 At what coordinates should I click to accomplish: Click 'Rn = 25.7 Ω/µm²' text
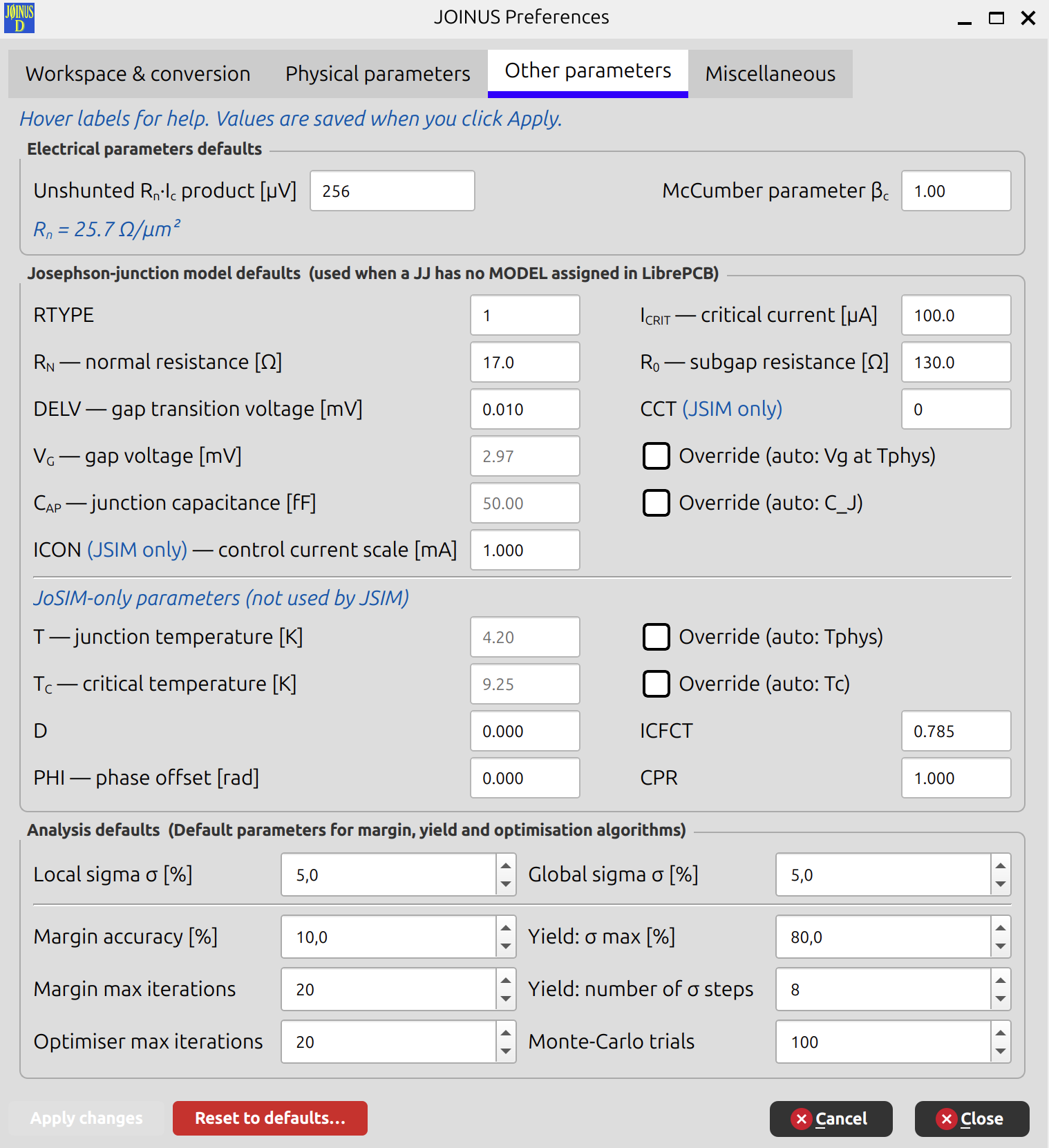[x=107, y=229]
